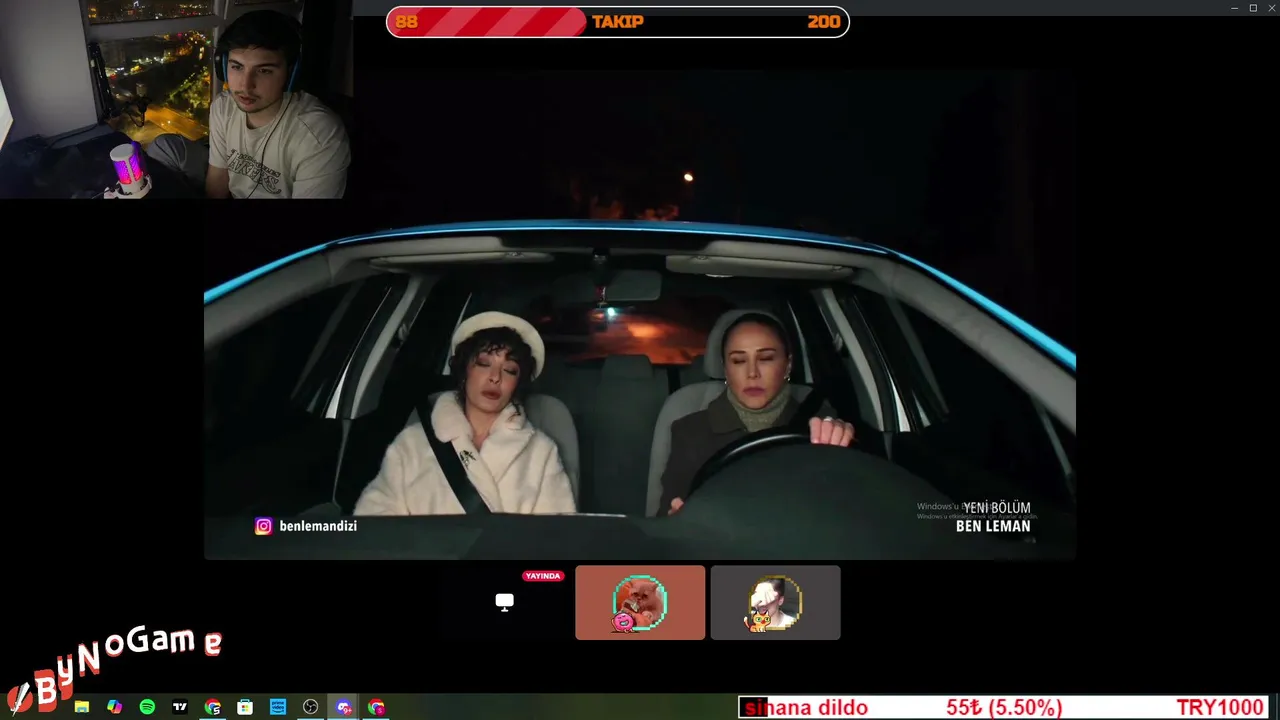Image resolution: width=1280 pixels, height=720 pixels.
Task: Open Spotify from the taskbar
Action: [x=147, y=707]
